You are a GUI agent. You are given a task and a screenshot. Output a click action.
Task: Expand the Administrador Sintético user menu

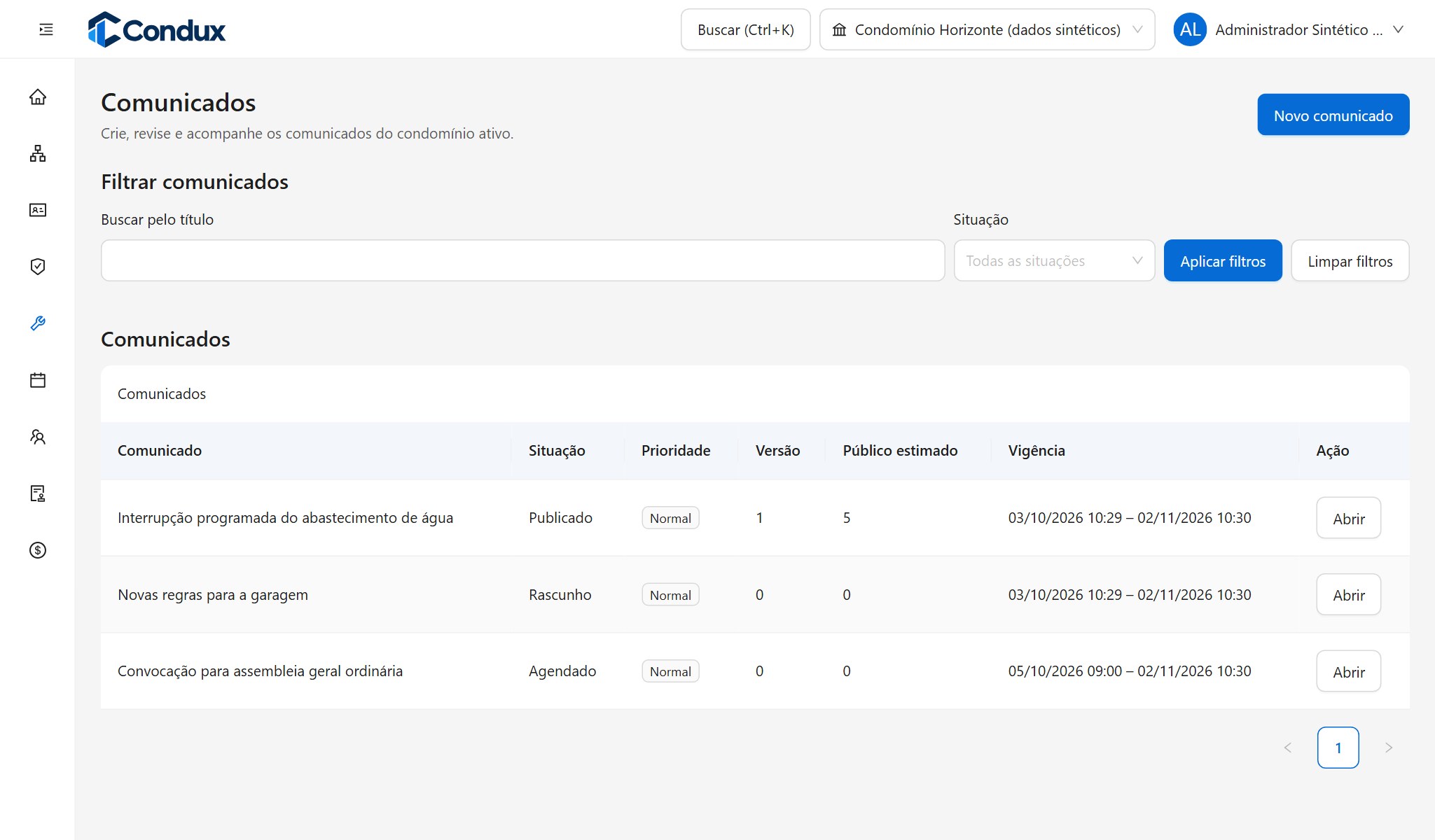[1290, 29]
